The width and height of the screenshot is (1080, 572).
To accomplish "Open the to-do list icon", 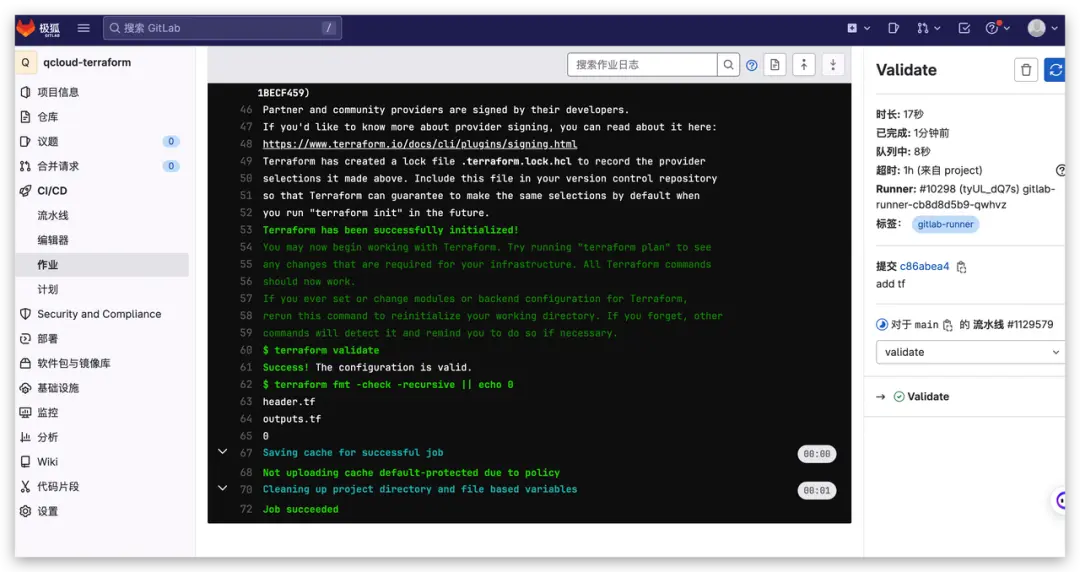I will [x=964, y=28].
